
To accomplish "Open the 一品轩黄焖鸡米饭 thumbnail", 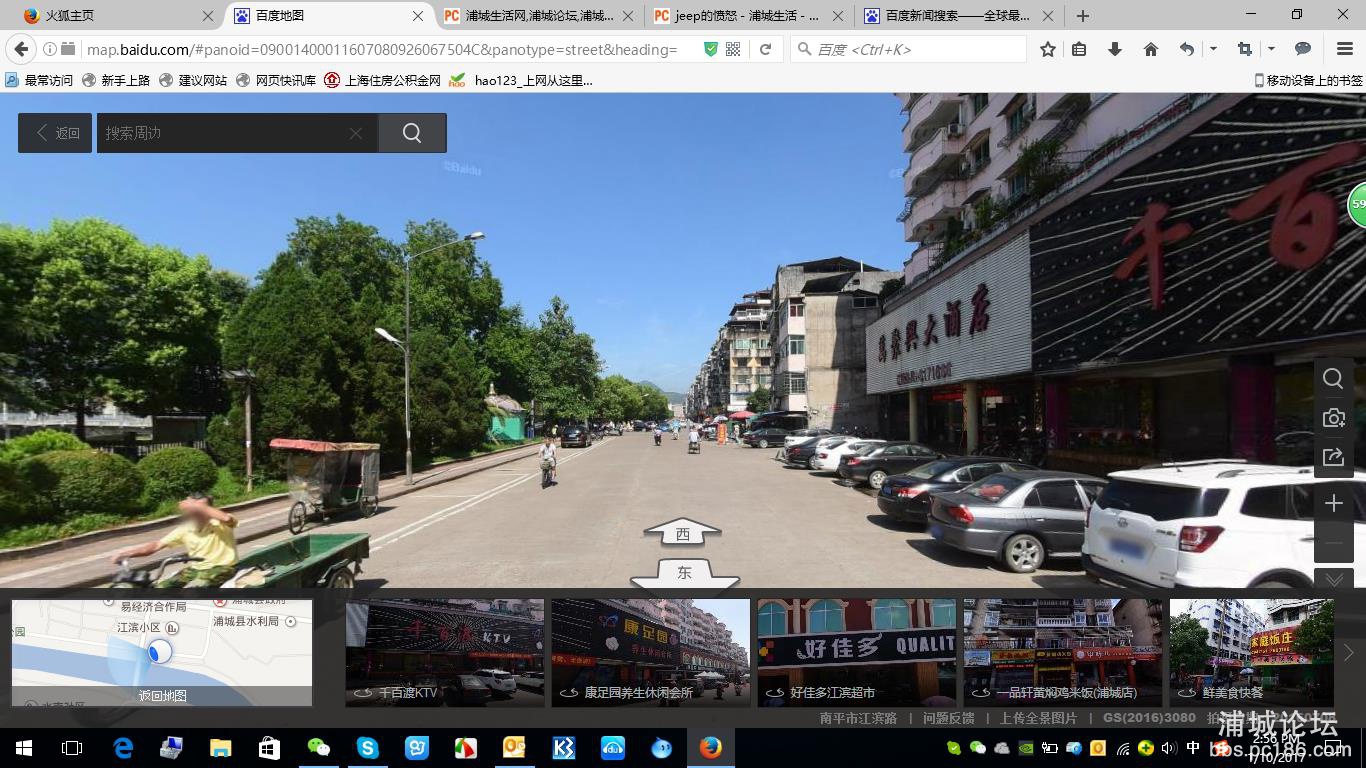I will [x=1063, y=652].
